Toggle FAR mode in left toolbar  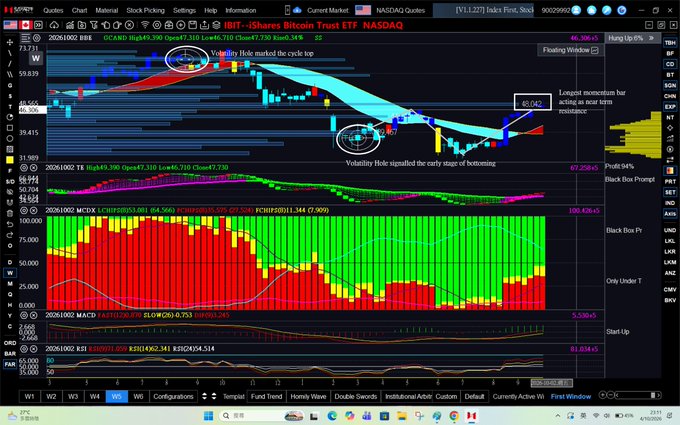point(10,364)
